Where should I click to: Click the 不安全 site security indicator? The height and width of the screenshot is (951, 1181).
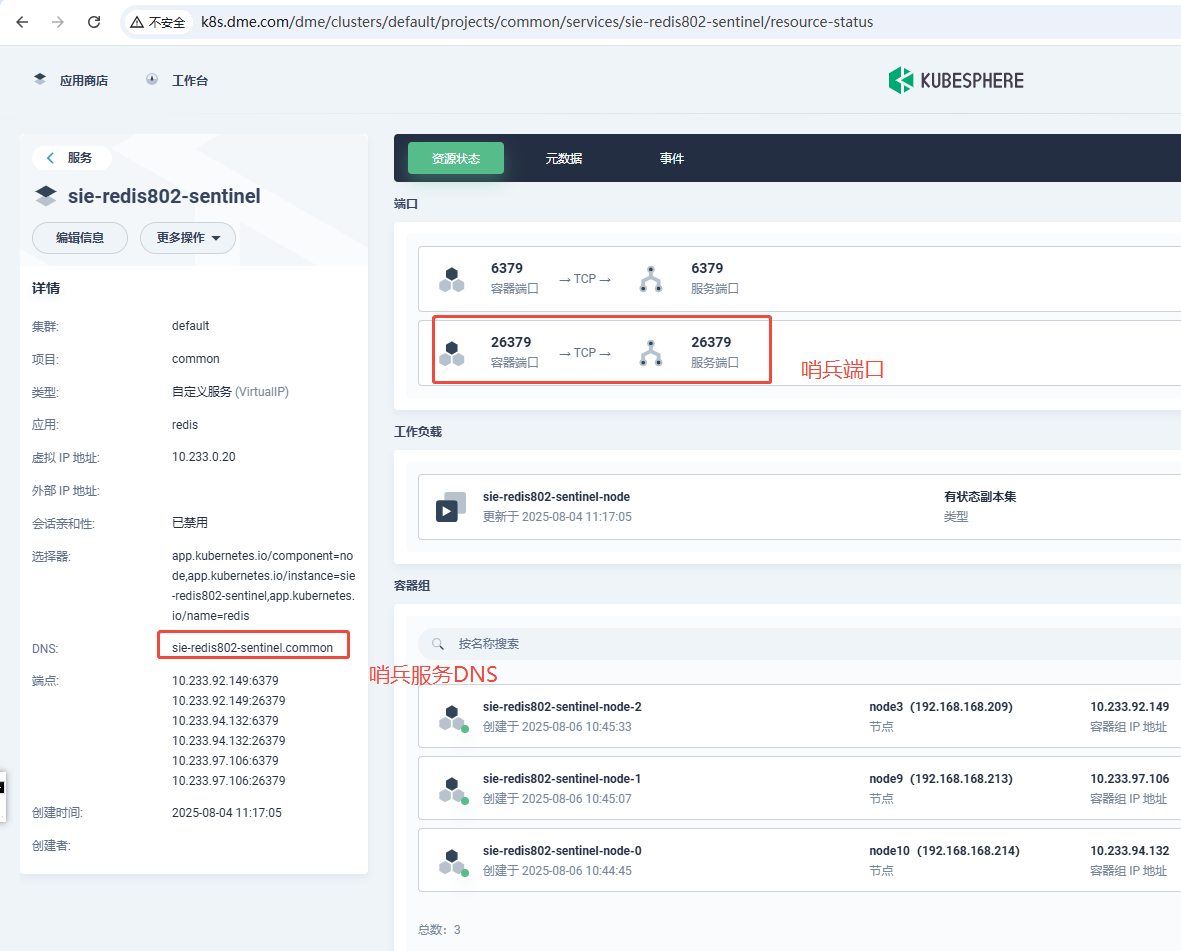point(158,22)
